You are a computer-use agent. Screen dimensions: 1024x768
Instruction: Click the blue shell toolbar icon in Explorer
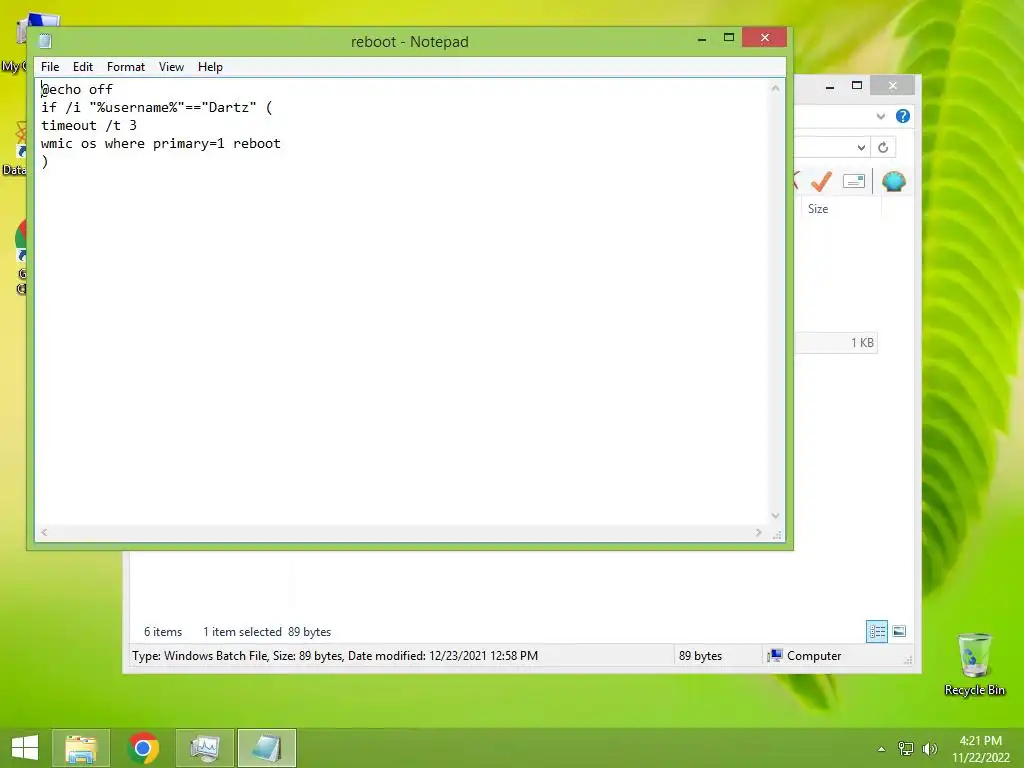pos(893,181)
